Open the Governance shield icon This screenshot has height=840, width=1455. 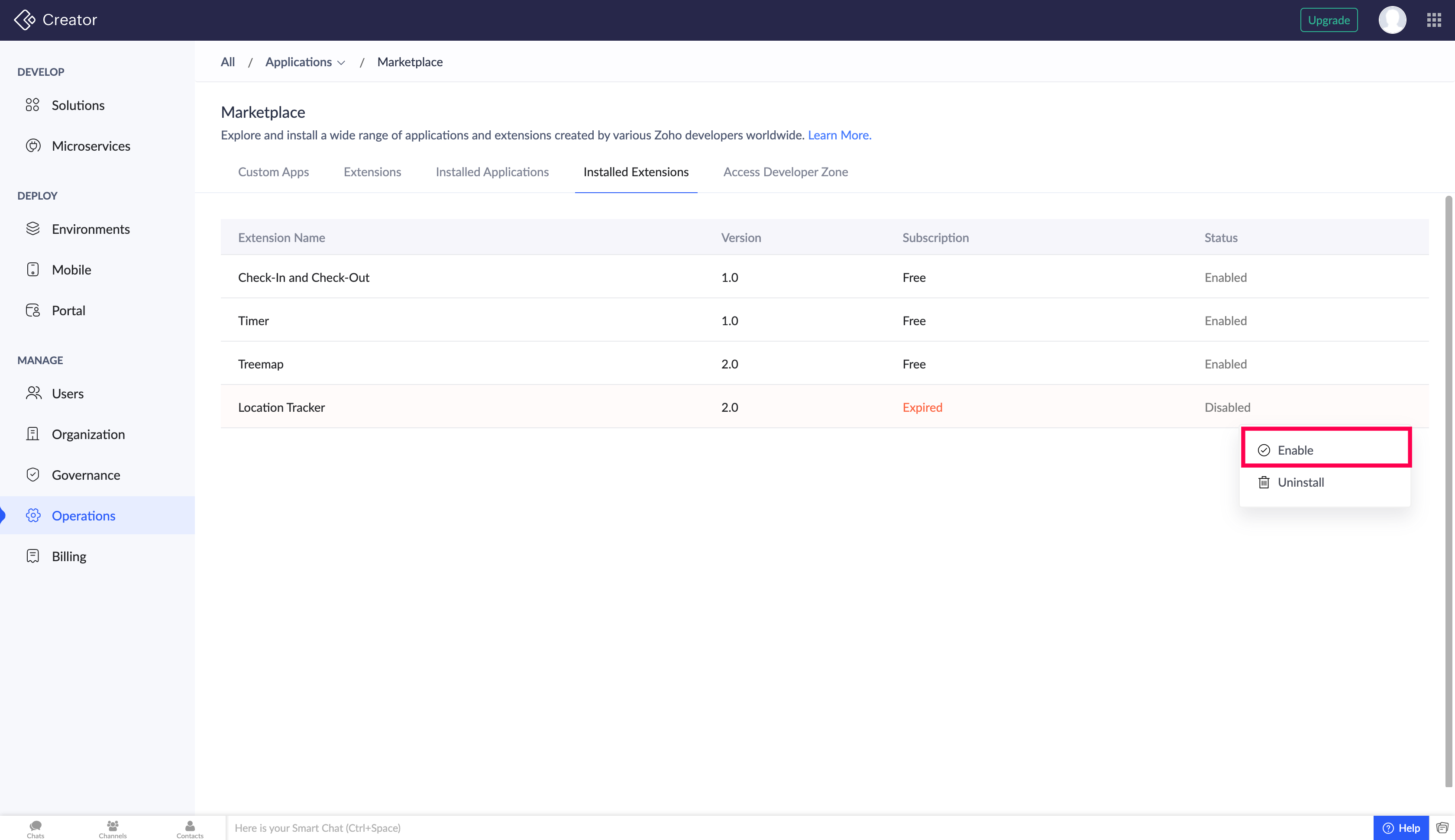pos(33,475)
